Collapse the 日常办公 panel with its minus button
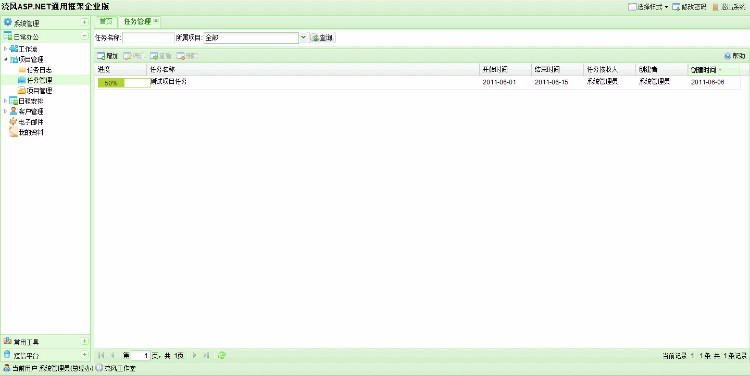 (x=85, y=36)
